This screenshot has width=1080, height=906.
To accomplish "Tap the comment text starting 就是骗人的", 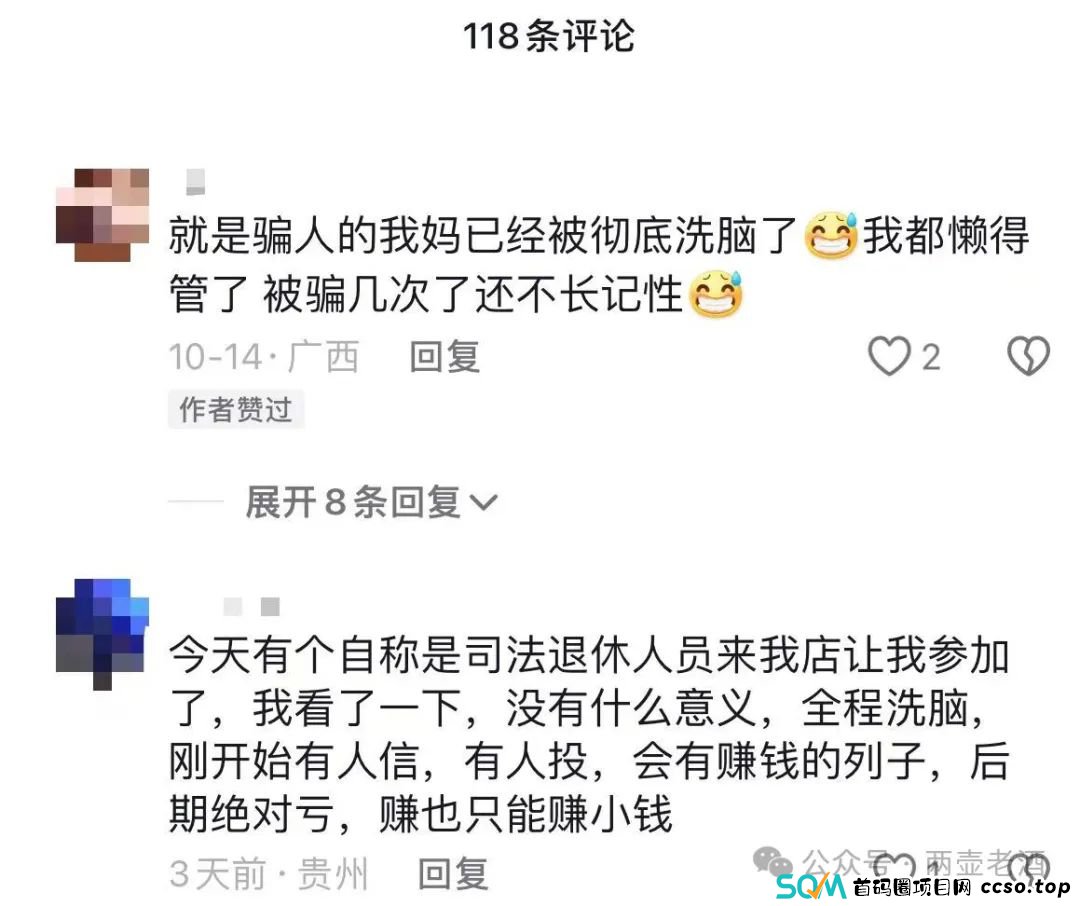I will 599,265.
